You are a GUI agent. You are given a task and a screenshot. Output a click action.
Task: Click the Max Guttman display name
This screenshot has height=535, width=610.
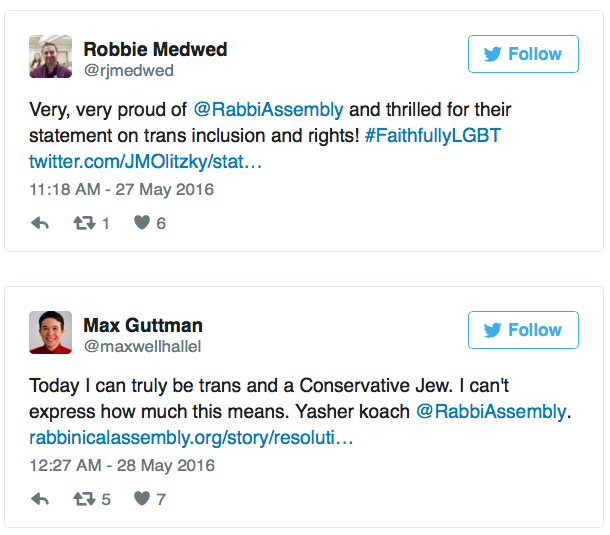[143, 325]
